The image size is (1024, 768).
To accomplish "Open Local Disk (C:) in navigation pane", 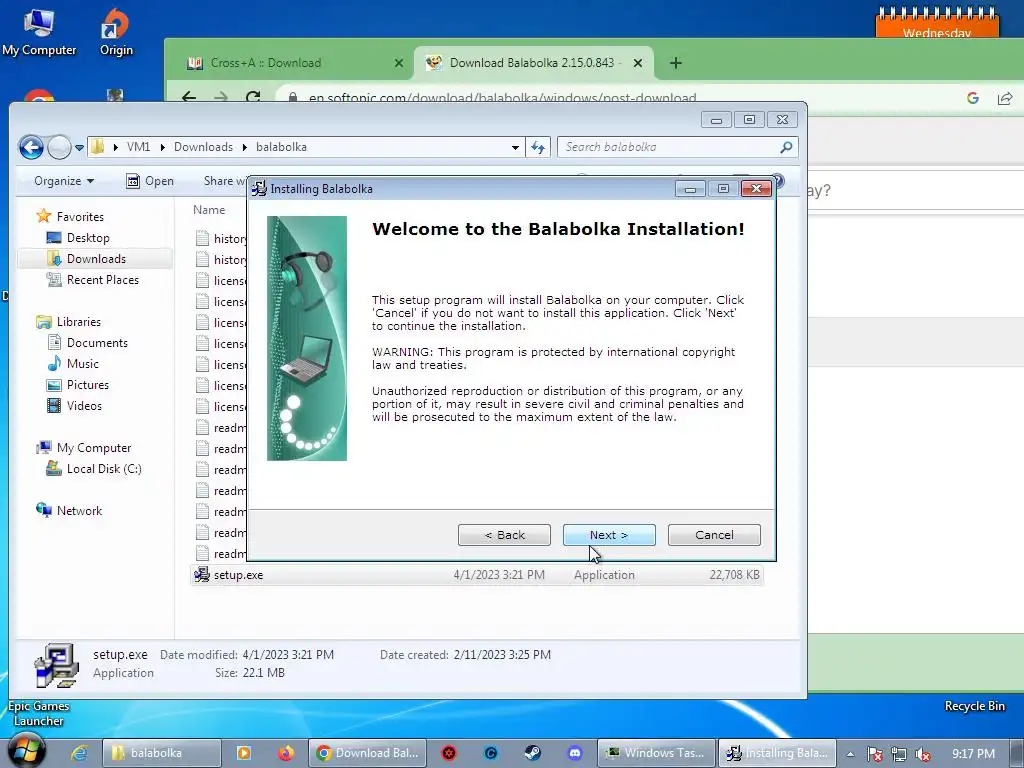I will pyautogui.click(x=104, y=468).
